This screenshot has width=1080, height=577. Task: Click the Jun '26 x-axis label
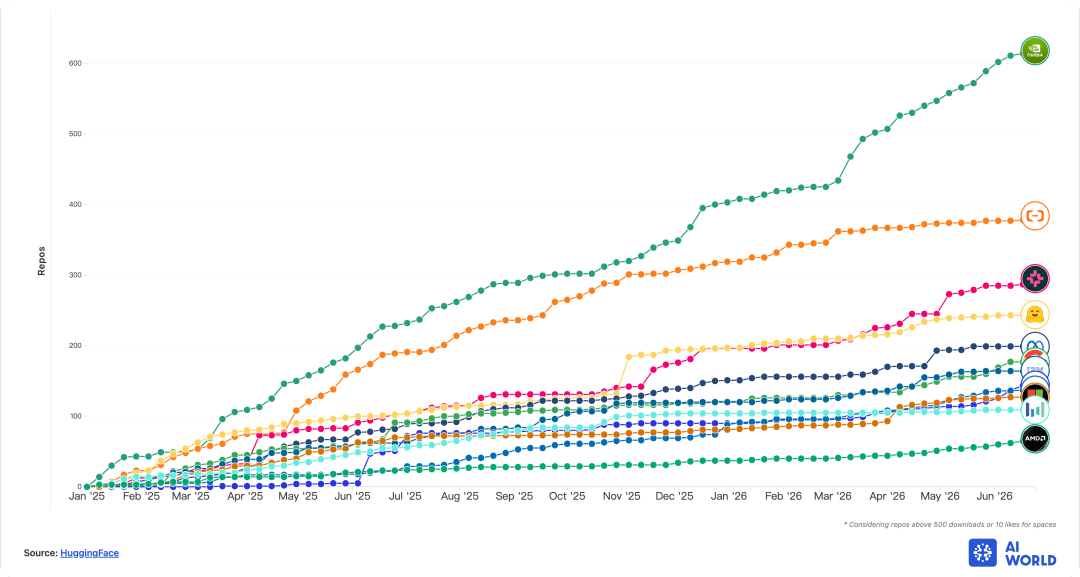coord(995,496)
